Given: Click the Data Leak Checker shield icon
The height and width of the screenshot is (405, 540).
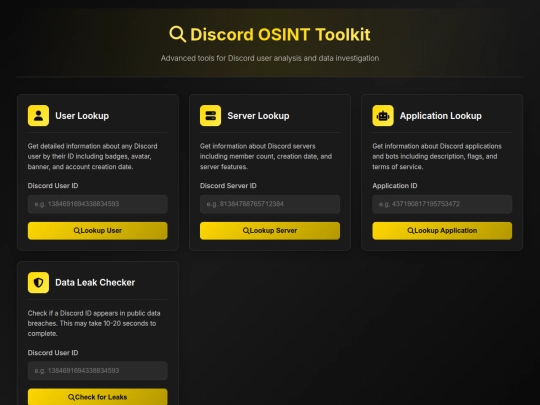Looking at the screenshot, I should tap(38, 282).
